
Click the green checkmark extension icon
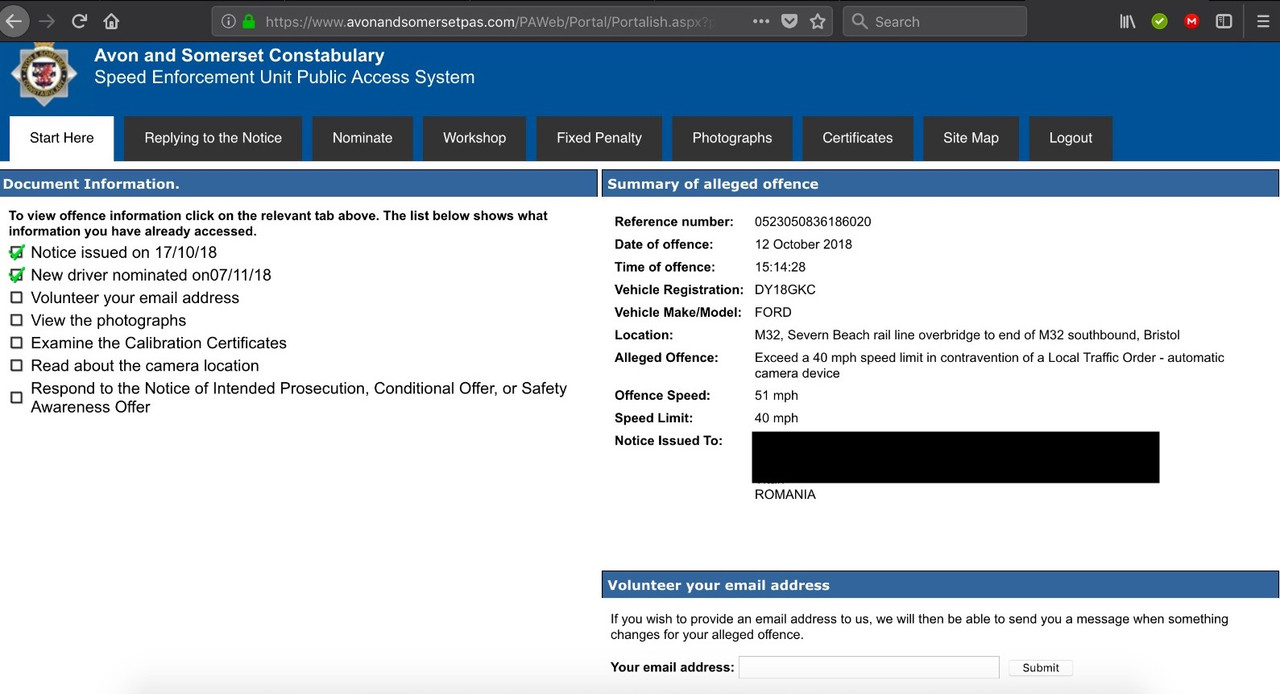tap(1159, 21)
